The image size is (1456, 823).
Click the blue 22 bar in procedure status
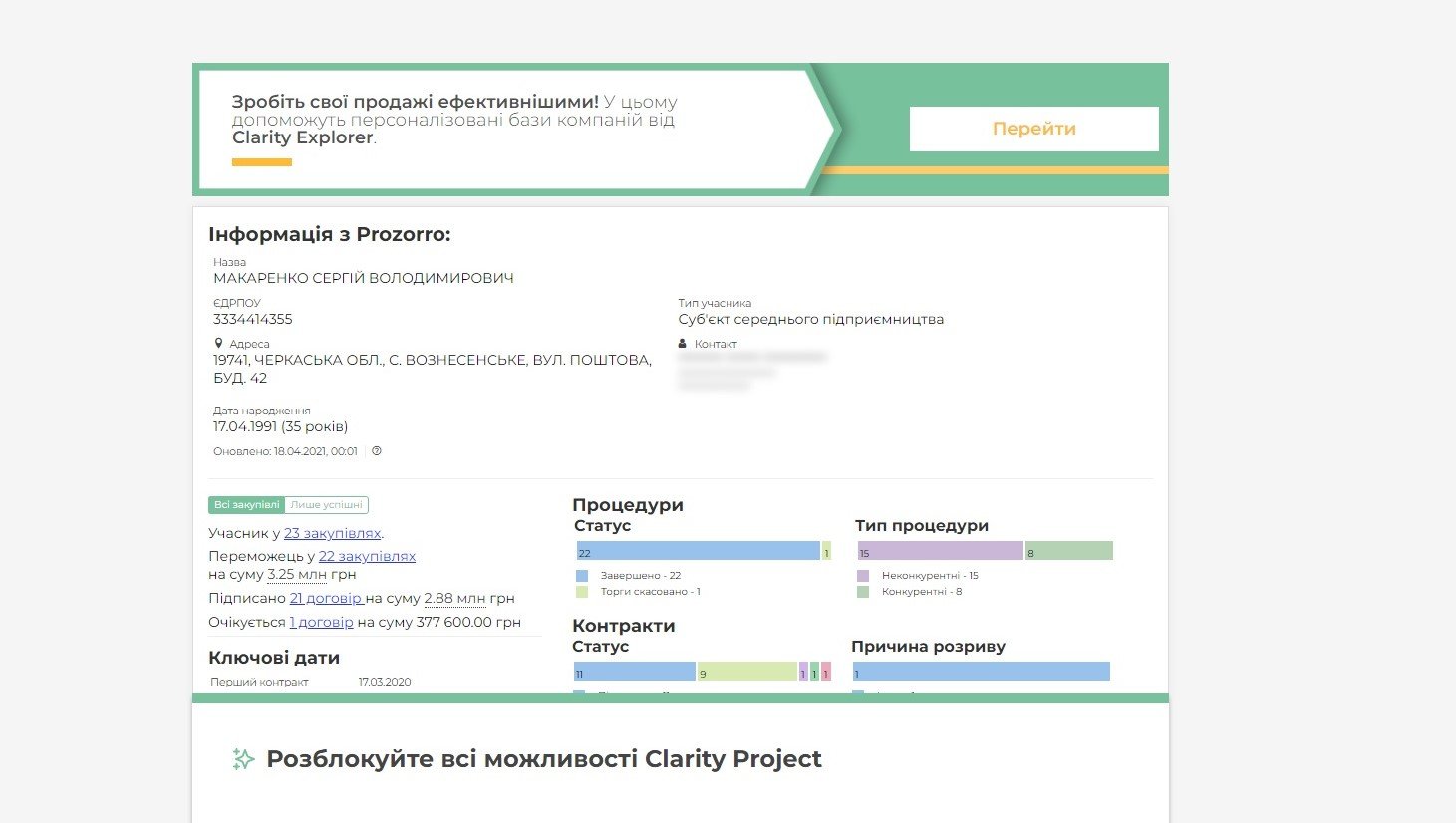point(698,551)
